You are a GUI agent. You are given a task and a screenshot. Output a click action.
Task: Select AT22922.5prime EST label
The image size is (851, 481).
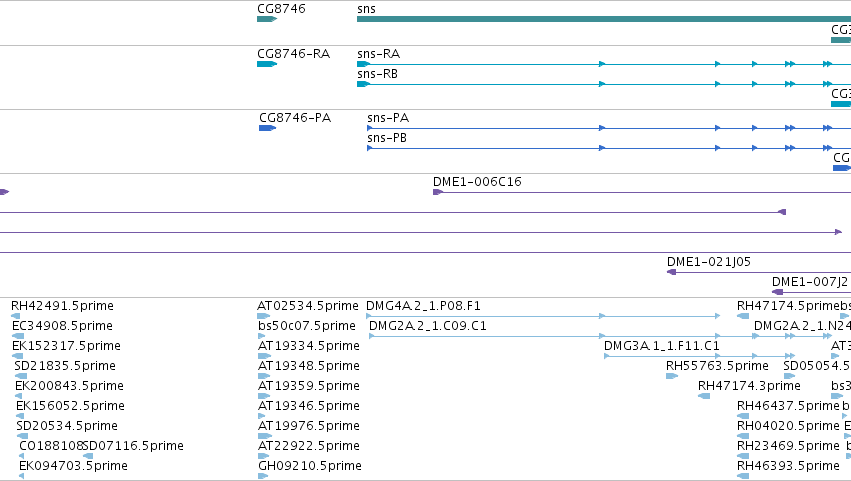click(309, 446)
